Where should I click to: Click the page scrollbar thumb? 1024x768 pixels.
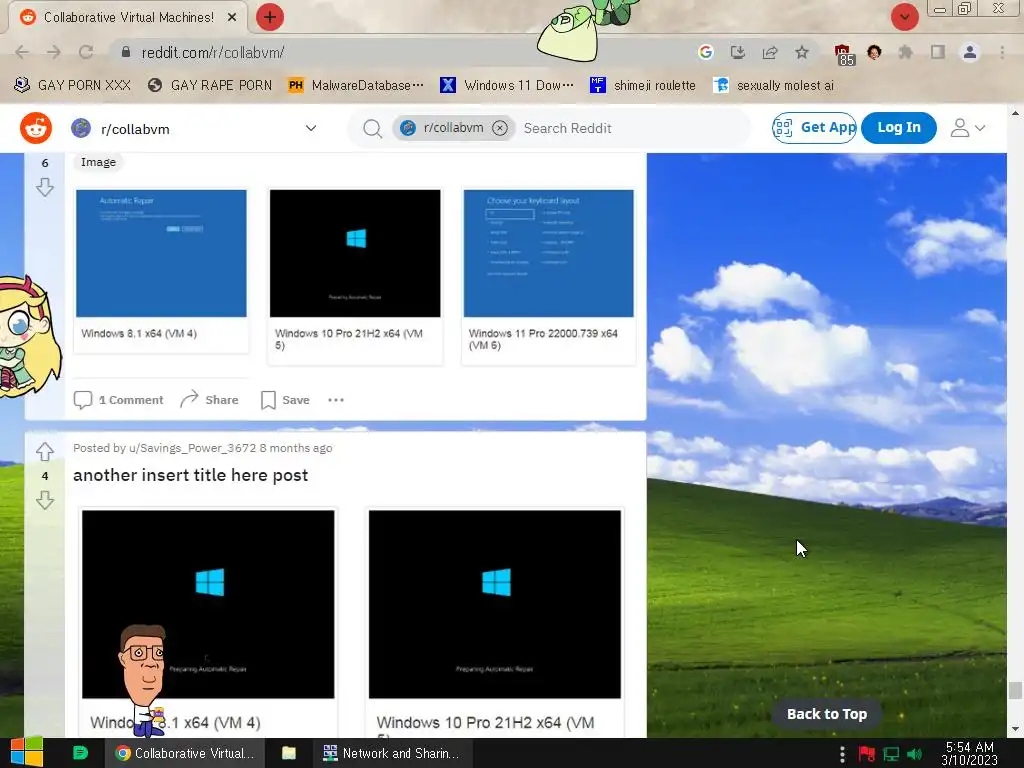click(x=1015, y=690)
